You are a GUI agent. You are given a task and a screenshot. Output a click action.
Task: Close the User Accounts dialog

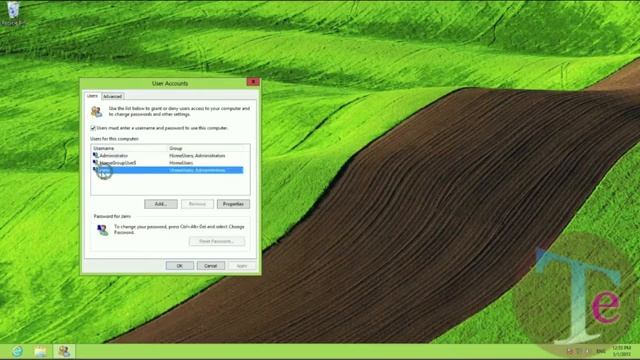[253, 82]
